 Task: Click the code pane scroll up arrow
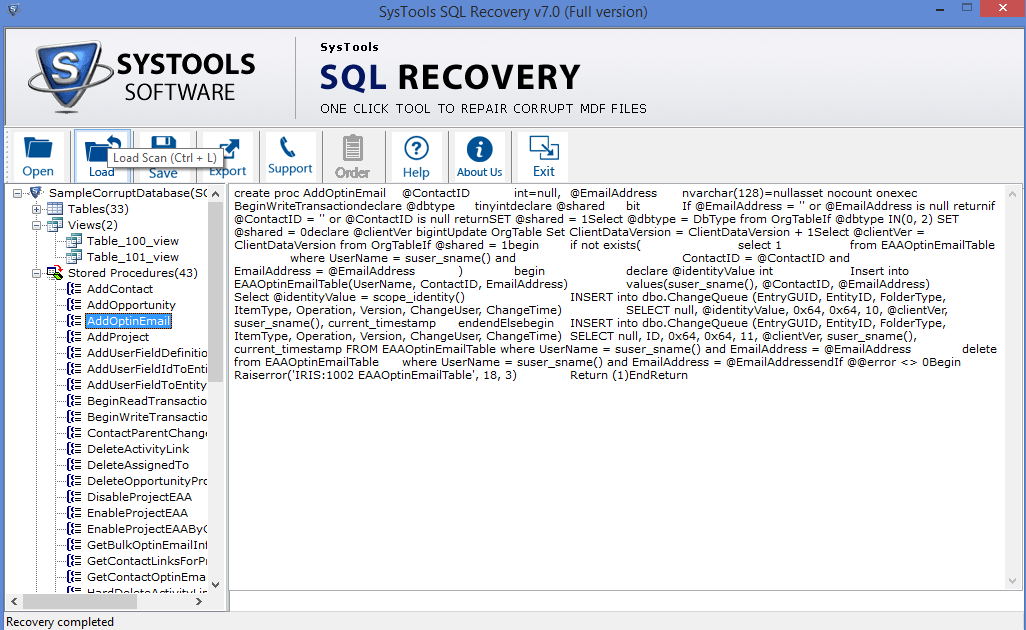click(1012, 194)
